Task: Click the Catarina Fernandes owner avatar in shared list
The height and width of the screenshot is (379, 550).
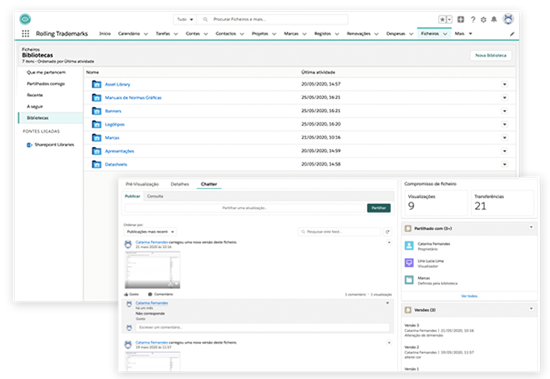Action: coord(409,246)
